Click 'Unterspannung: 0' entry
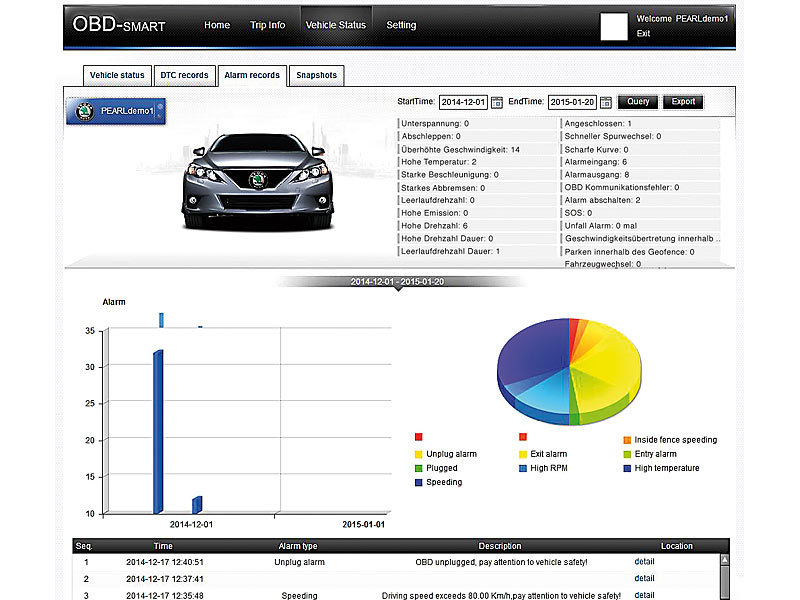The width and height of the screenshot is (800, 600). coord(435,123)
